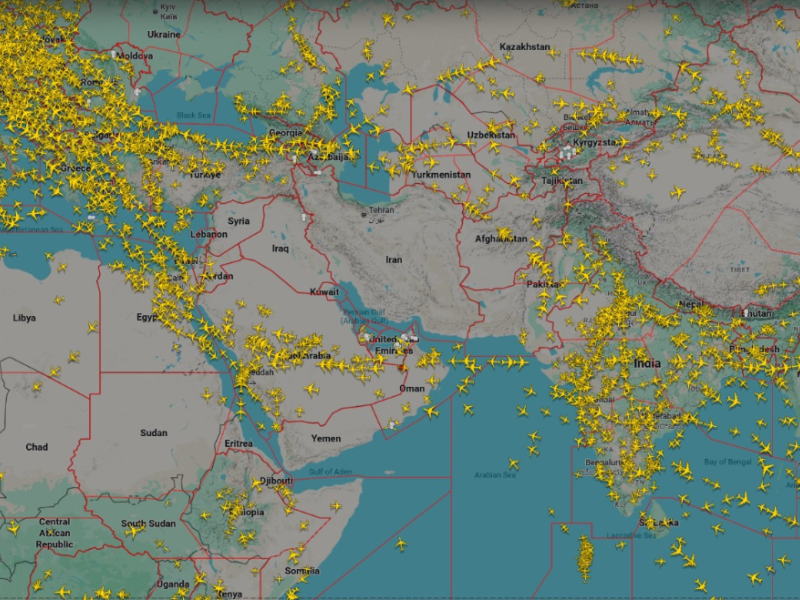Select the Chad country label
The height and width of the screenshot is (600, 800).
pos(36,447)
